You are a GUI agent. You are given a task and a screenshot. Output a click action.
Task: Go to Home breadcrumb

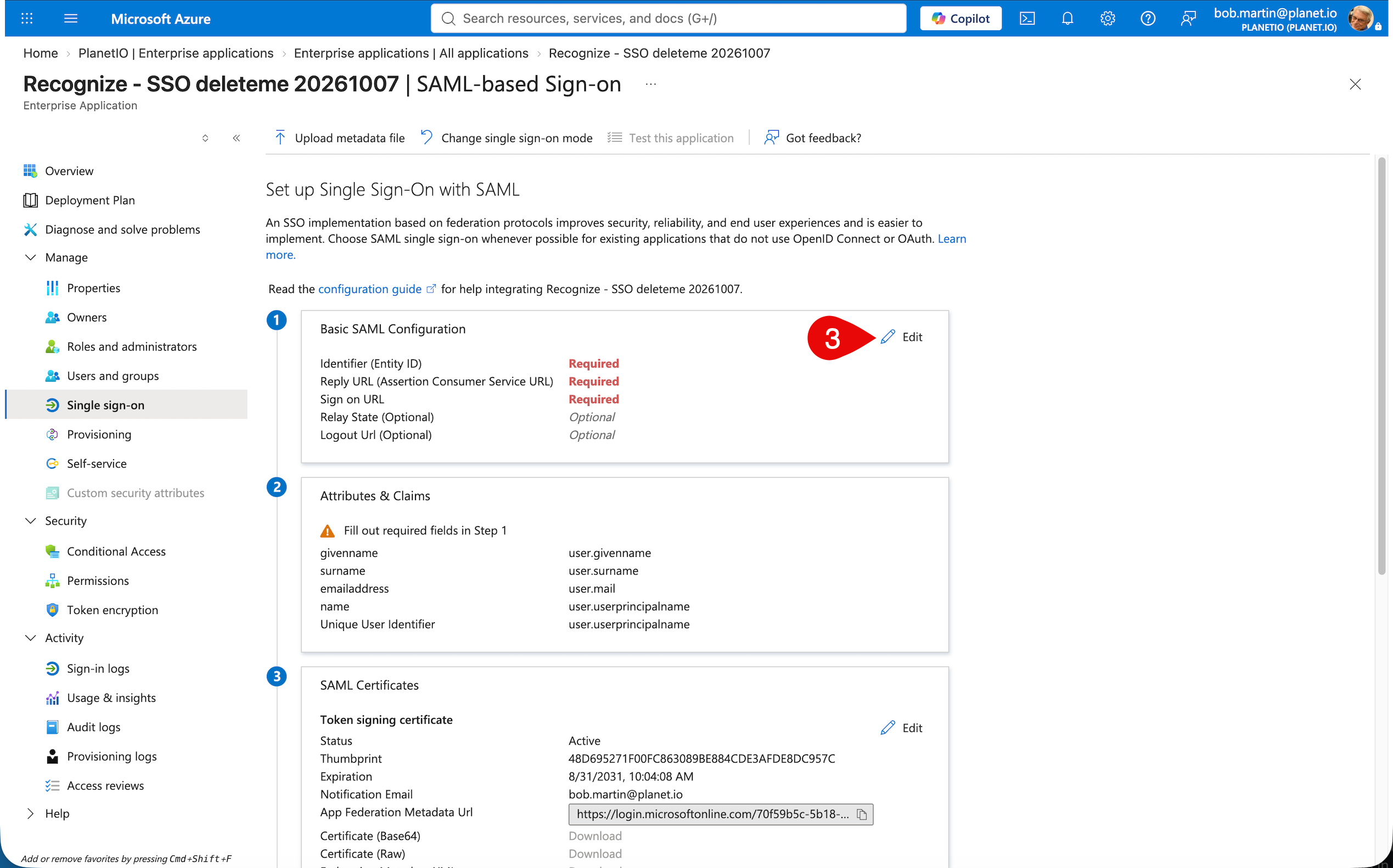[x=40, y=53]
